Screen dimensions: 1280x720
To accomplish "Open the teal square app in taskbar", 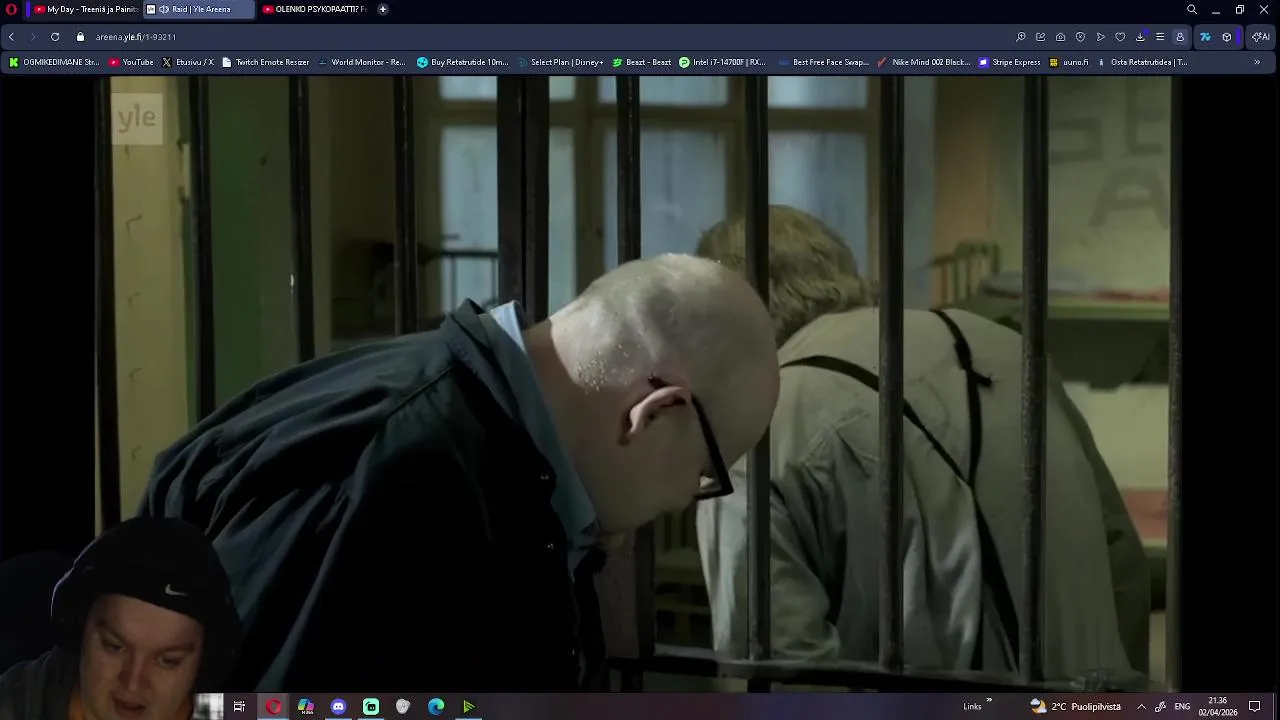I will point(371,707).
